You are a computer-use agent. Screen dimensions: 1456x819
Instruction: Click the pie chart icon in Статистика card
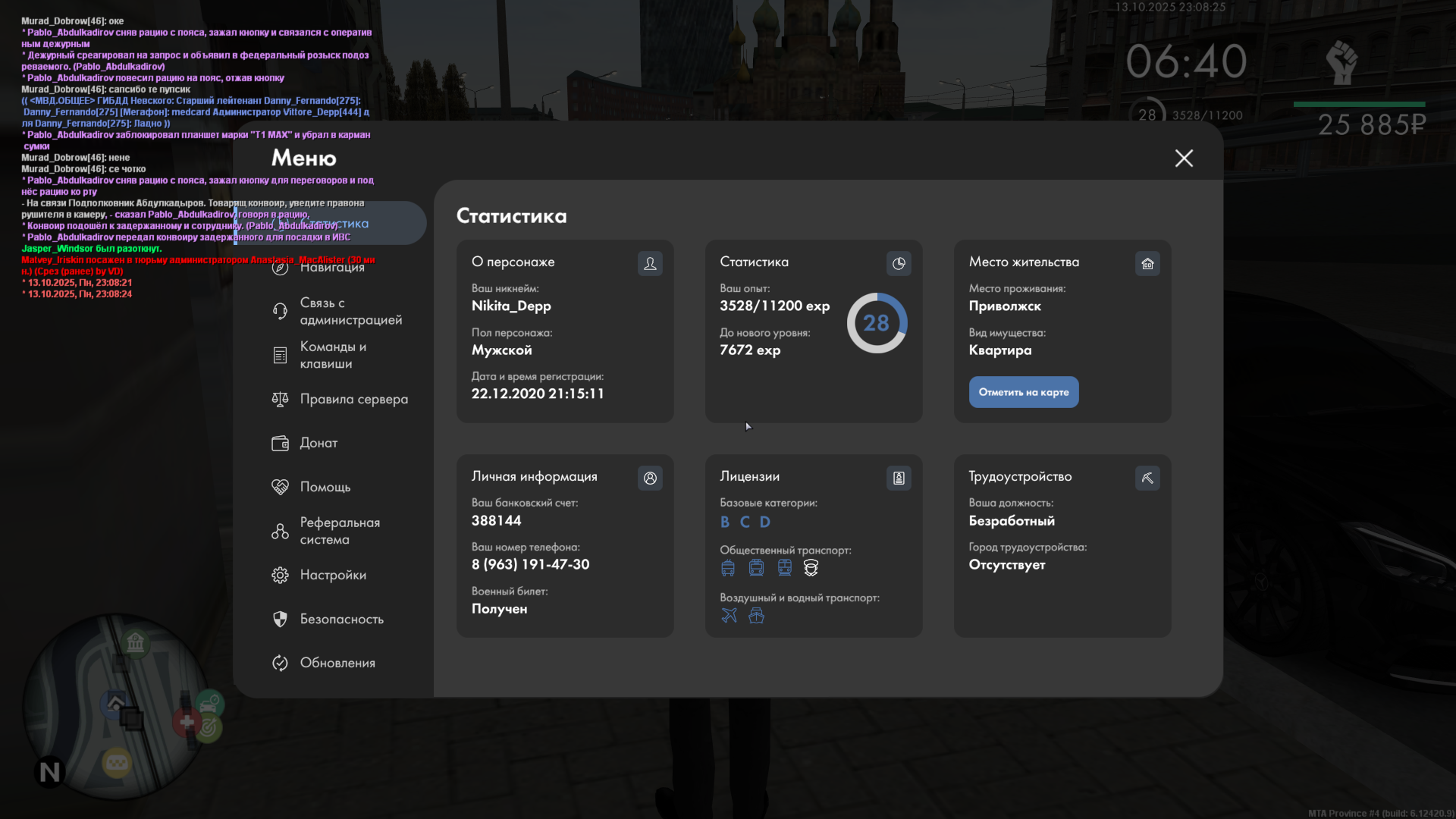coord(899,263)
